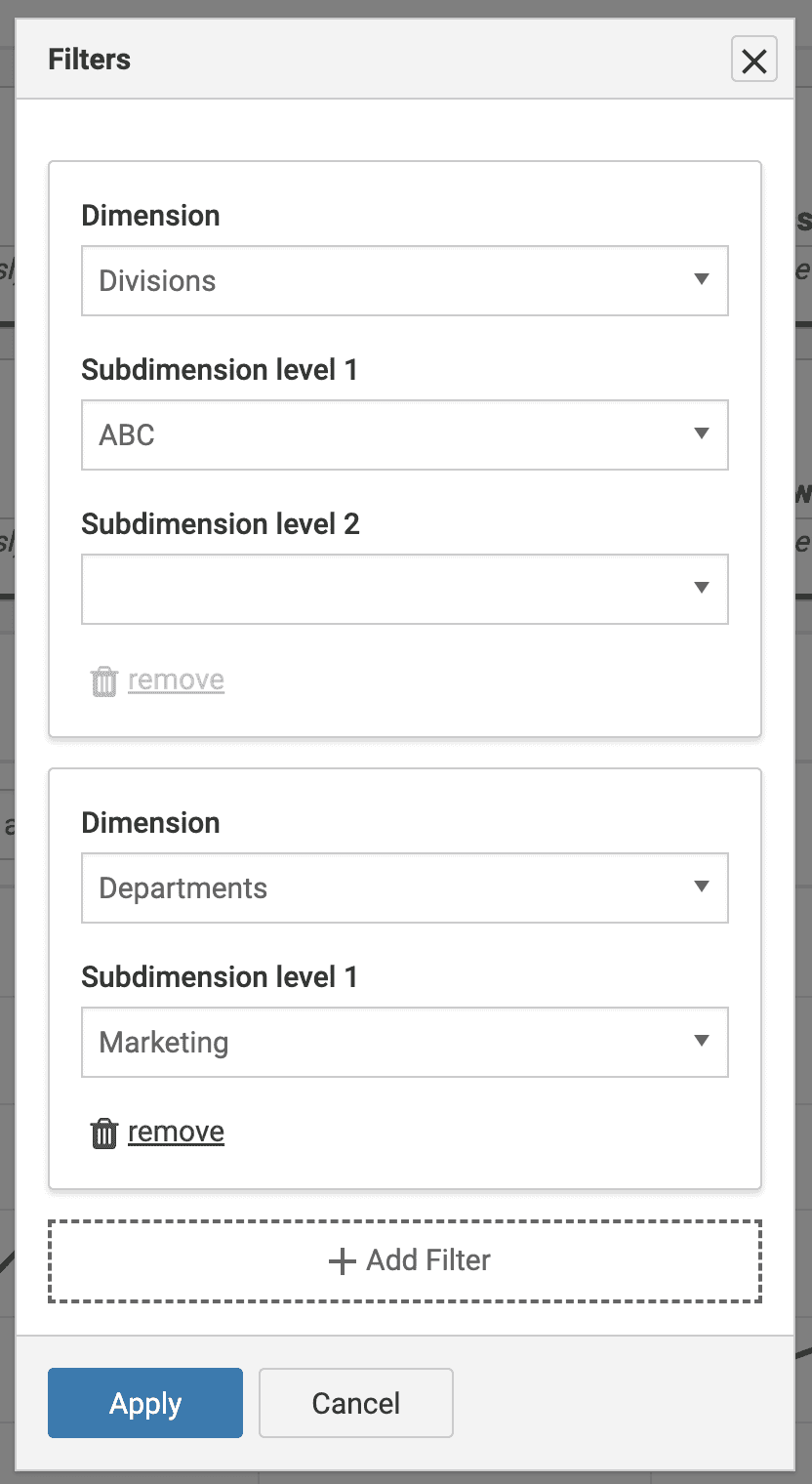Image resolution: width=812 pixels, height=1484 pixels.
Task: Click the grayed-out remove link in first filter
Action: 176,680
